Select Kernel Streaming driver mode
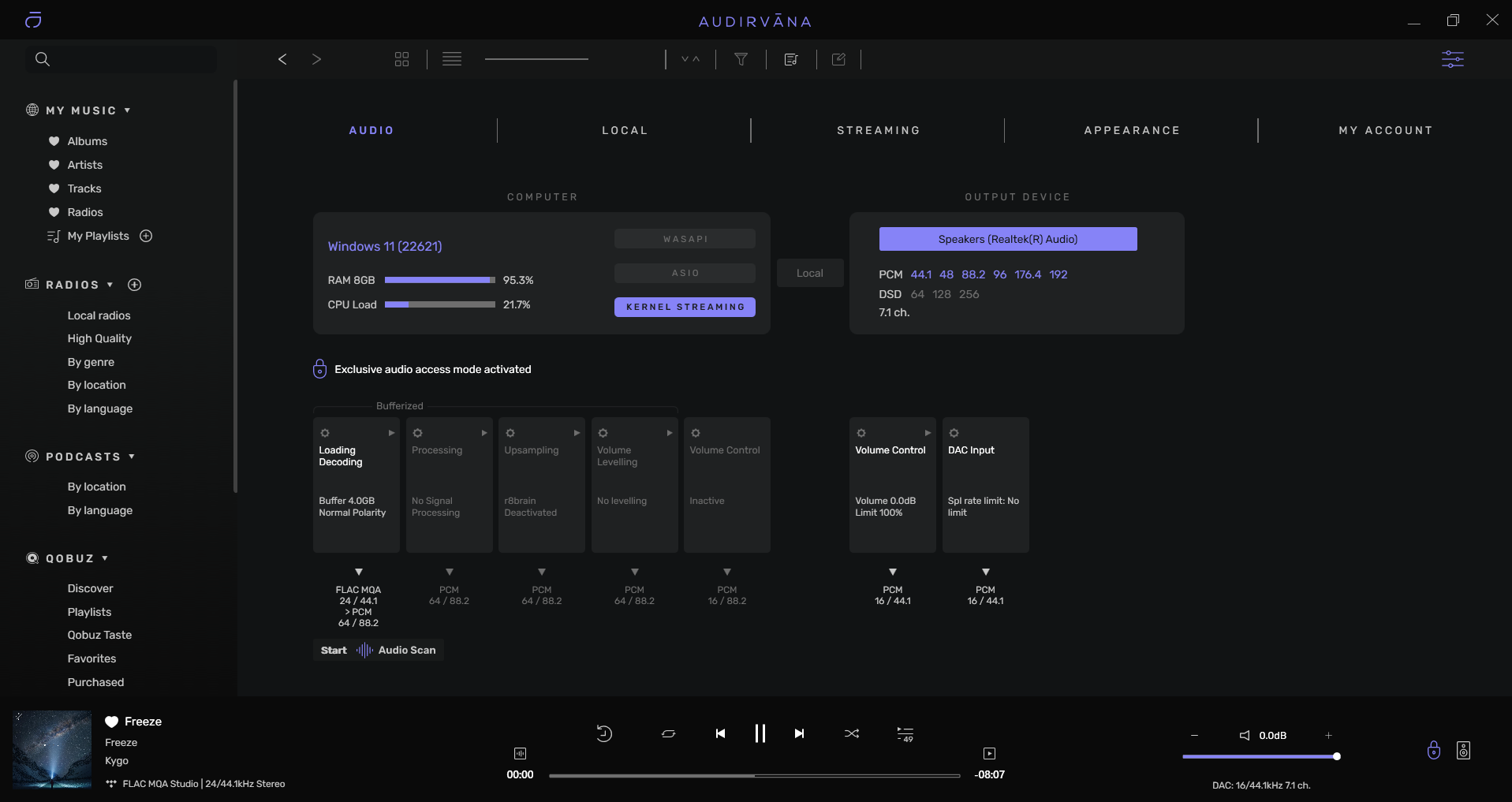This screenshot has width=1512, height=802. tap(685, 307)
